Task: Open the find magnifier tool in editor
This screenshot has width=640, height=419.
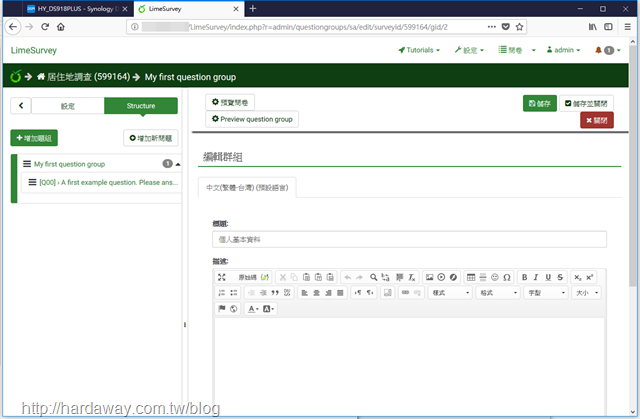Action: point(373,277)
